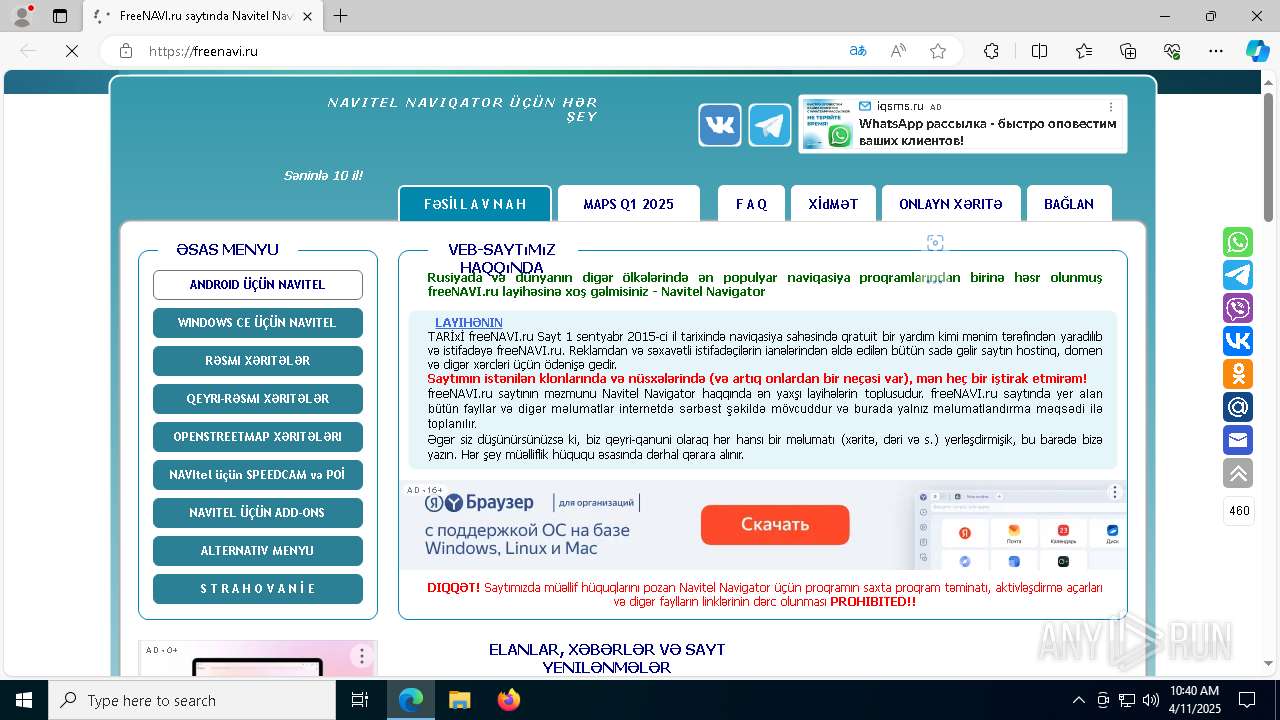Open Firefox from taskbar

tap(509, 700)
